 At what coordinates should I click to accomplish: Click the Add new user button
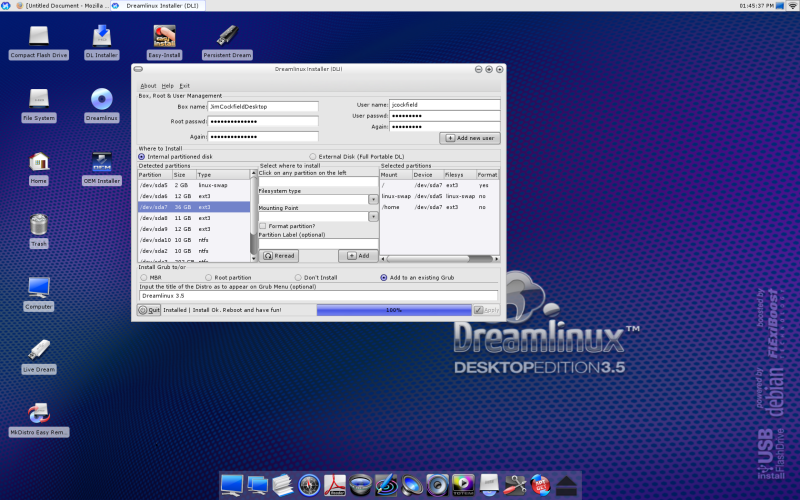coord(470,138)
